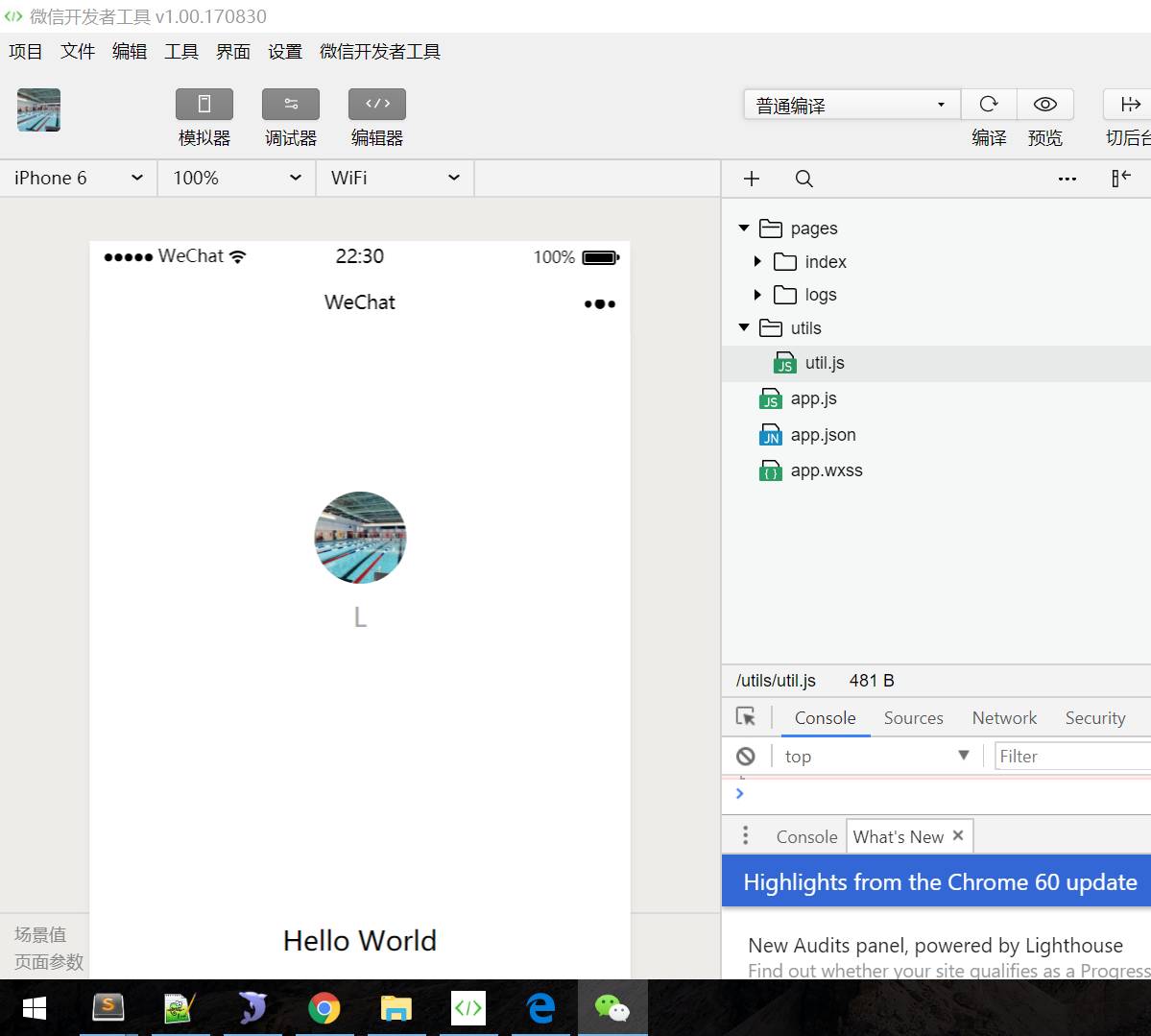Image resolution: width=1151 pixels, height=1036 pixels.
Task: Click the 切后台 switch-to-background icon
Action: [x=1129, y=105]
